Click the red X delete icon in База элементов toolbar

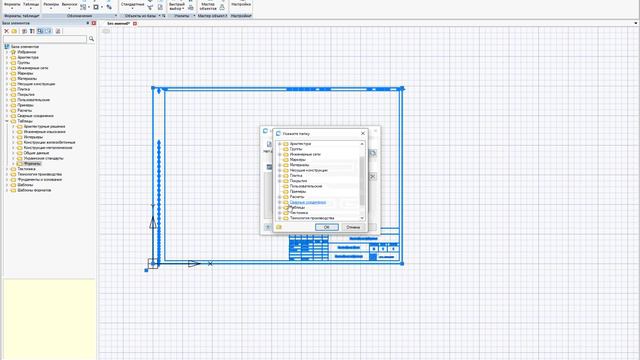coord(6,31)
